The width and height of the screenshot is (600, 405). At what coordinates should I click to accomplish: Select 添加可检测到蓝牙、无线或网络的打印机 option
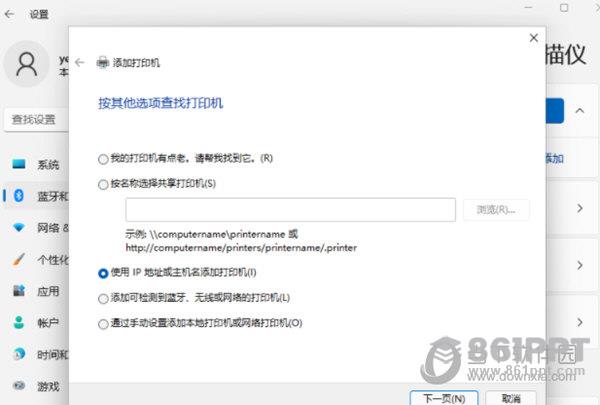pyautogui.click(x=104, y=298)
